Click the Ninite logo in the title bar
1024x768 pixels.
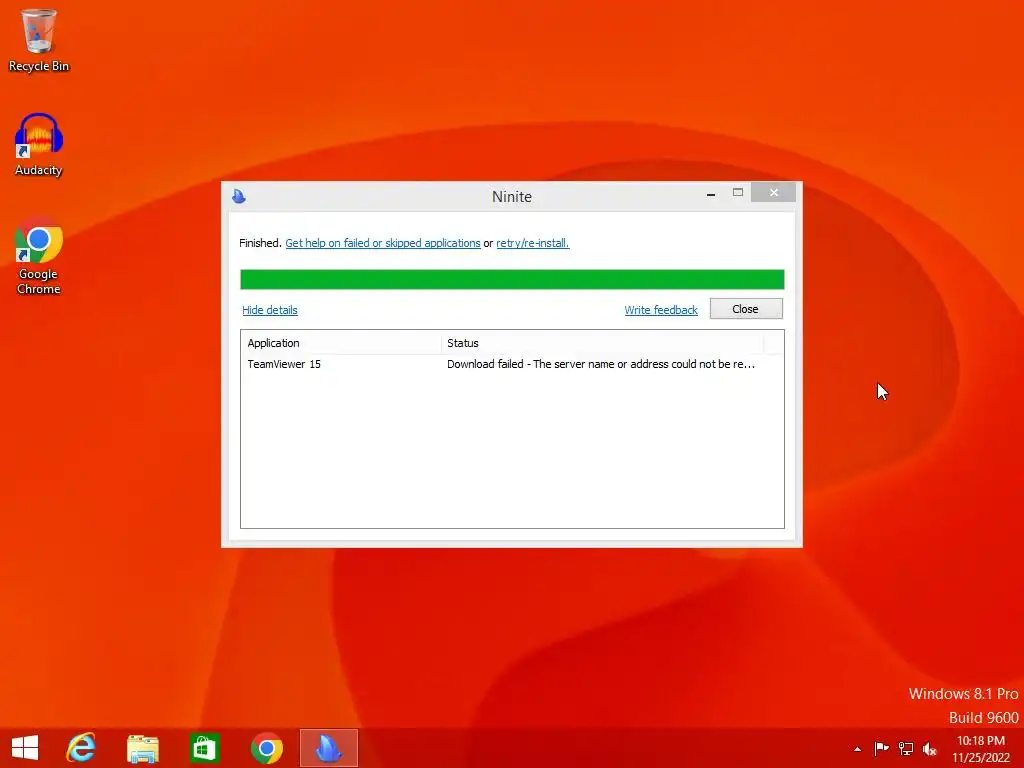[239, 196]
